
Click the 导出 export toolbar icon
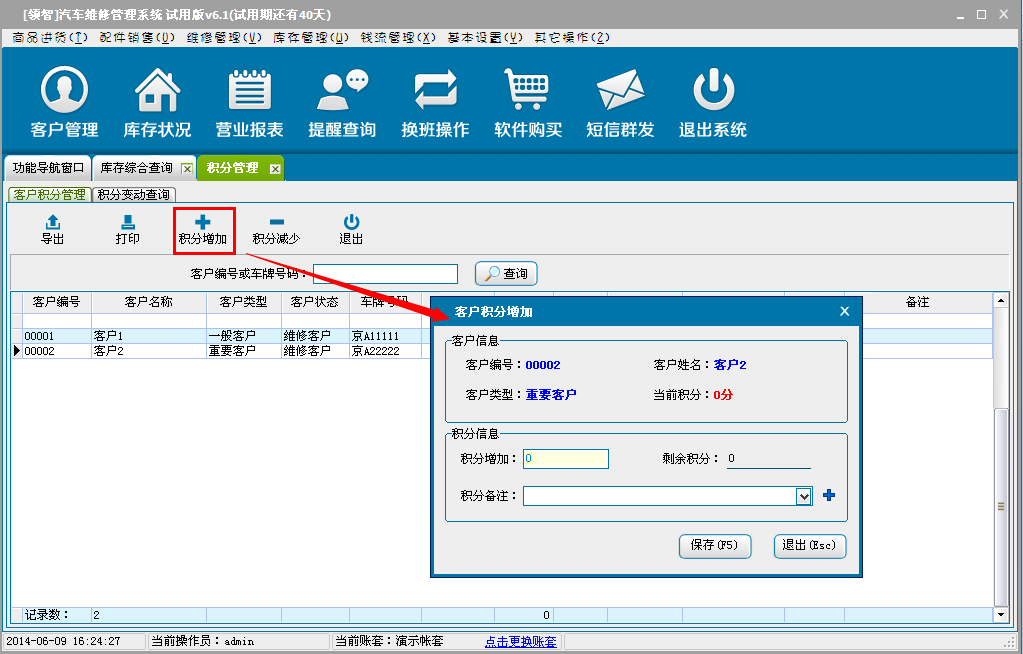coord(53,230)
